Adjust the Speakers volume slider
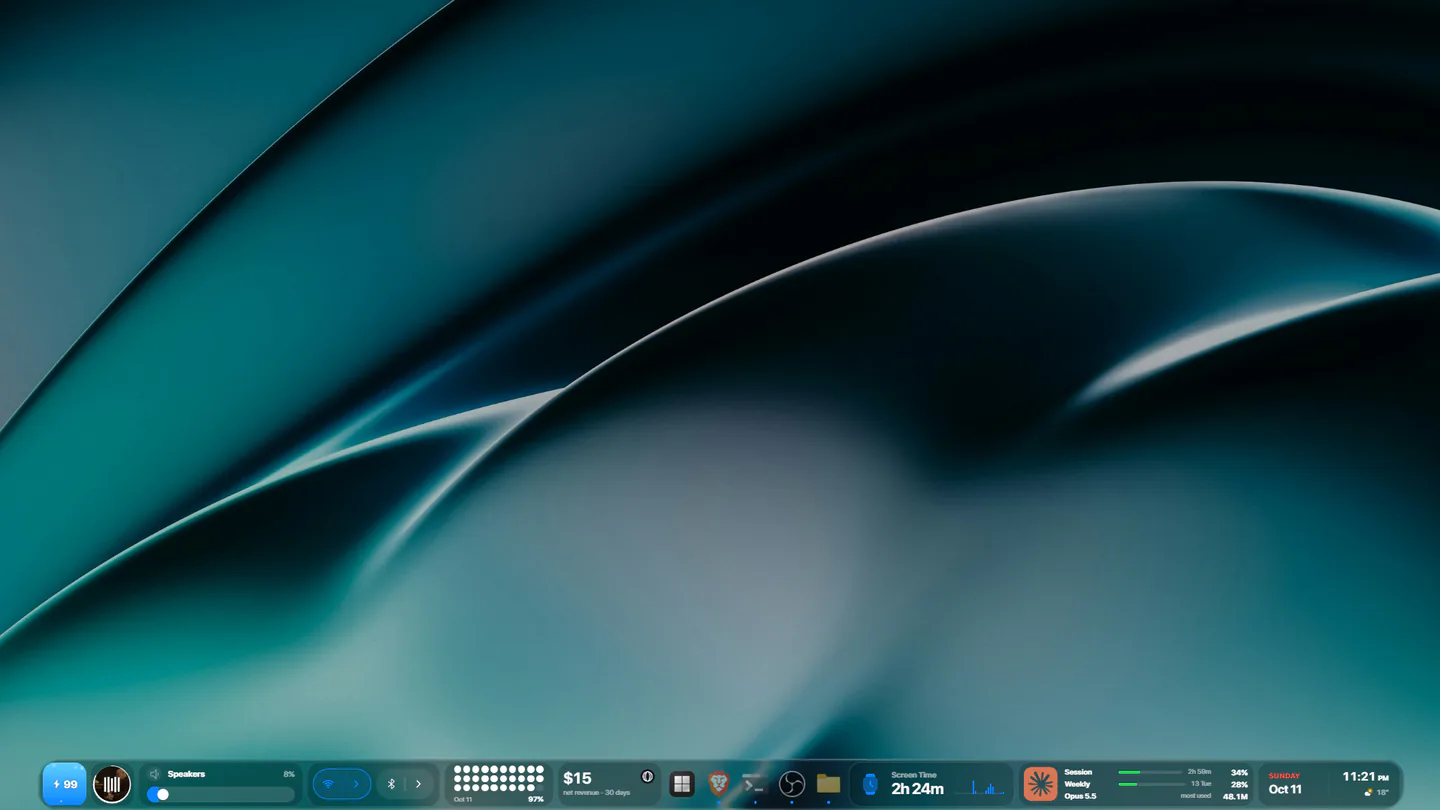 tap(221, 794)
